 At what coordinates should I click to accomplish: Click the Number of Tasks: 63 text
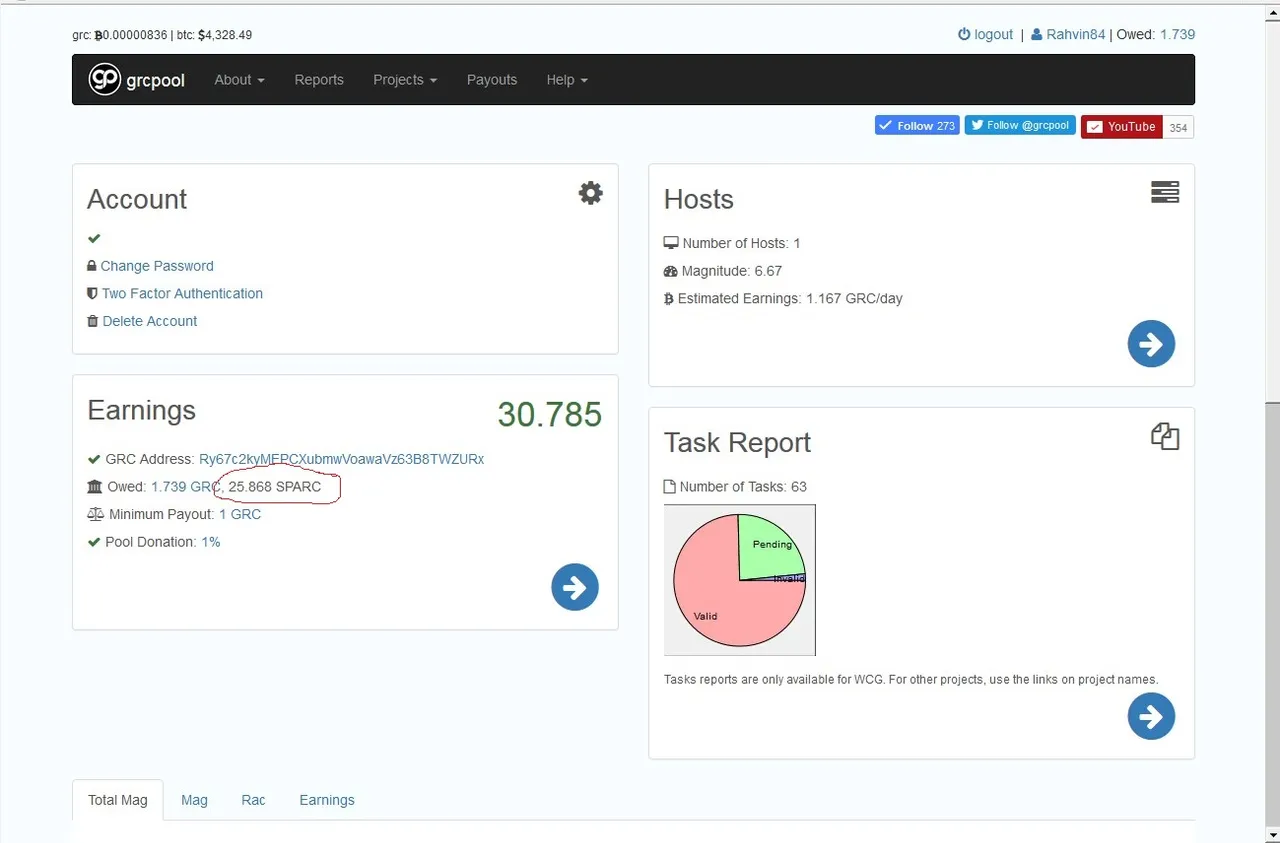tap(743, 486)
